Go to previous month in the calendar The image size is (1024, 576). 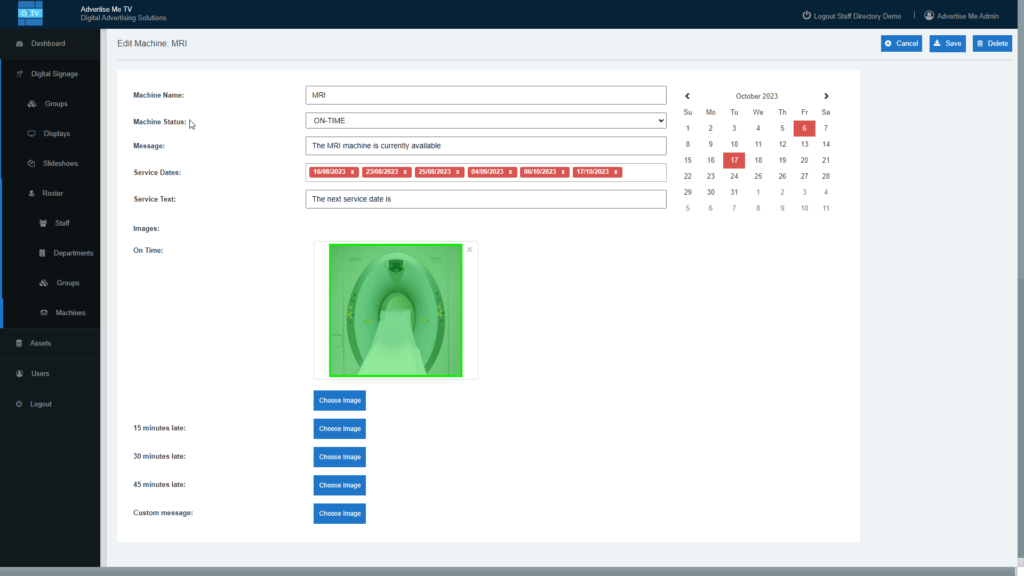pos(688,95)
